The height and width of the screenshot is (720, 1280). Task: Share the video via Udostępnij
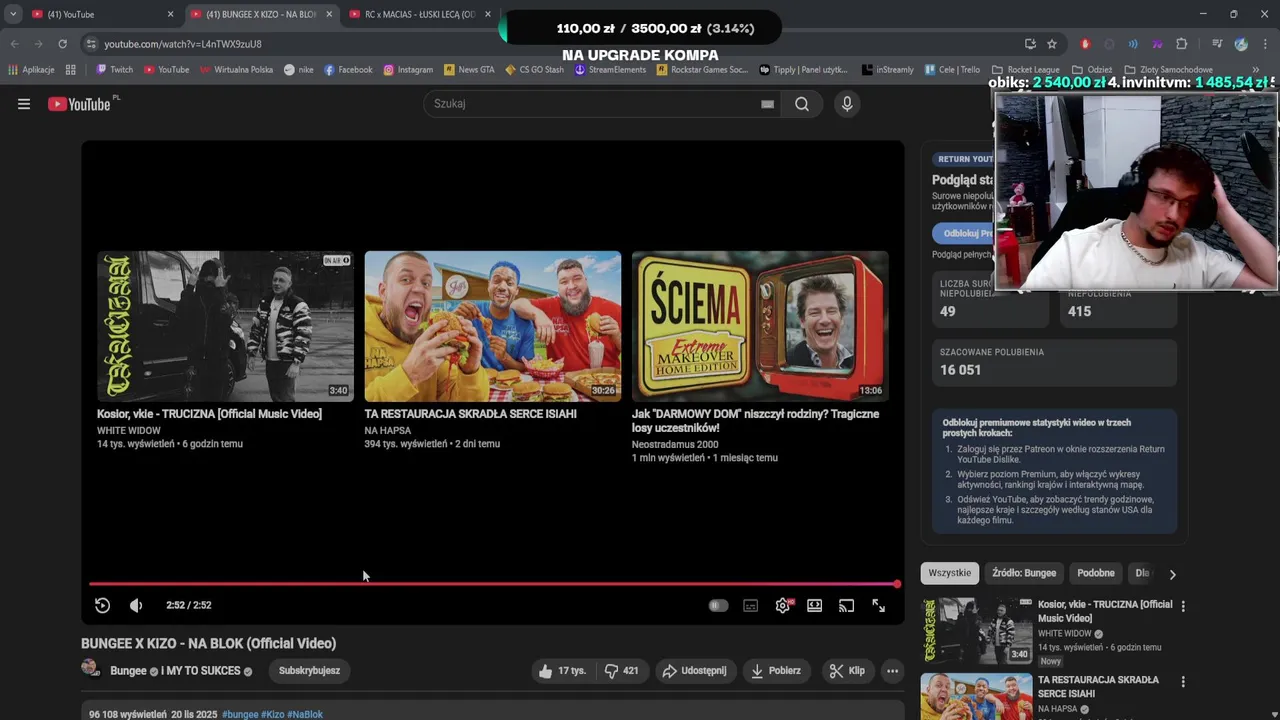[696, 671]
